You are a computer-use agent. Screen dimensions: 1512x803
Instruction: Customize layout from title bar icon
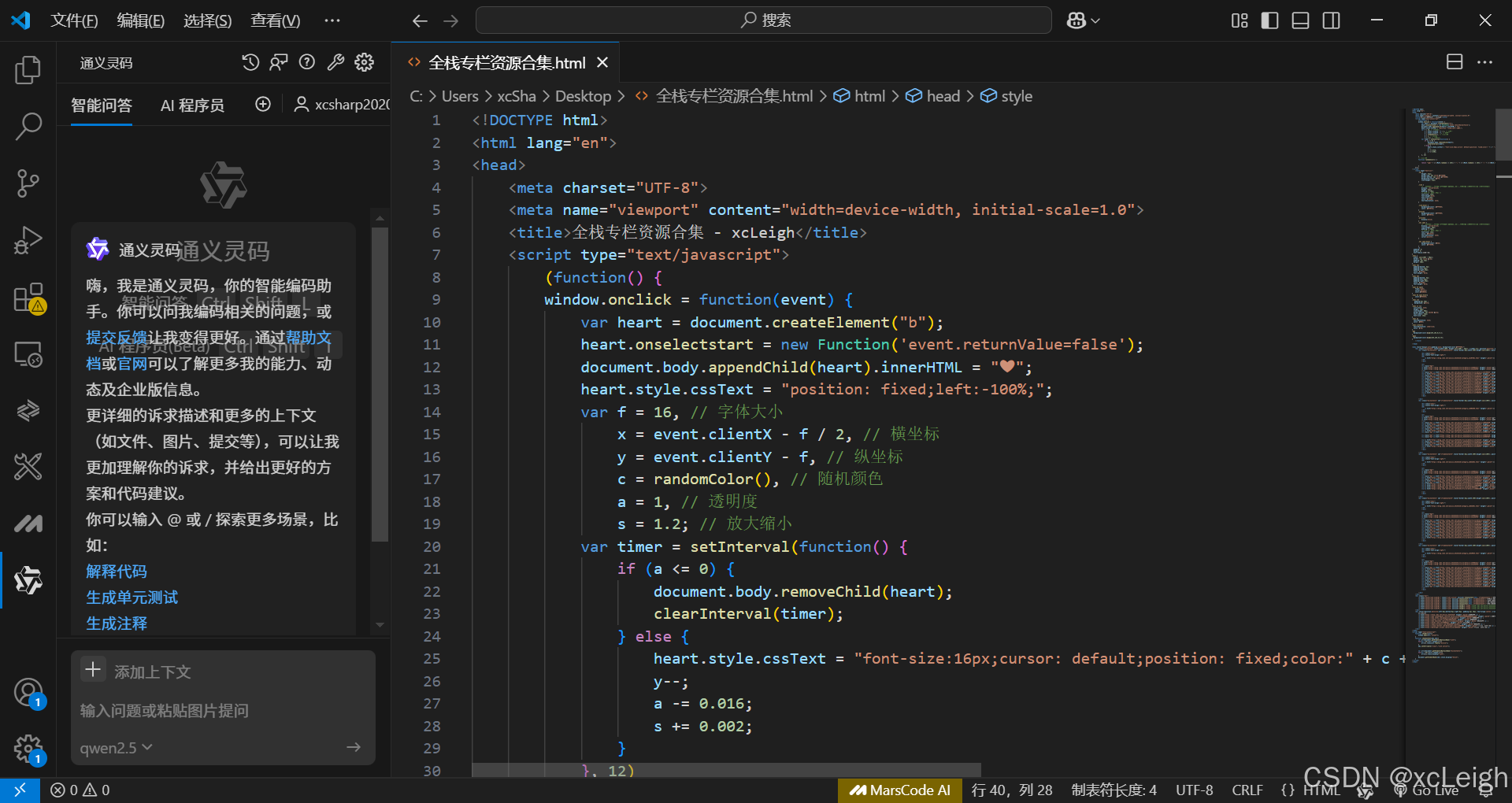[1240, 20]
